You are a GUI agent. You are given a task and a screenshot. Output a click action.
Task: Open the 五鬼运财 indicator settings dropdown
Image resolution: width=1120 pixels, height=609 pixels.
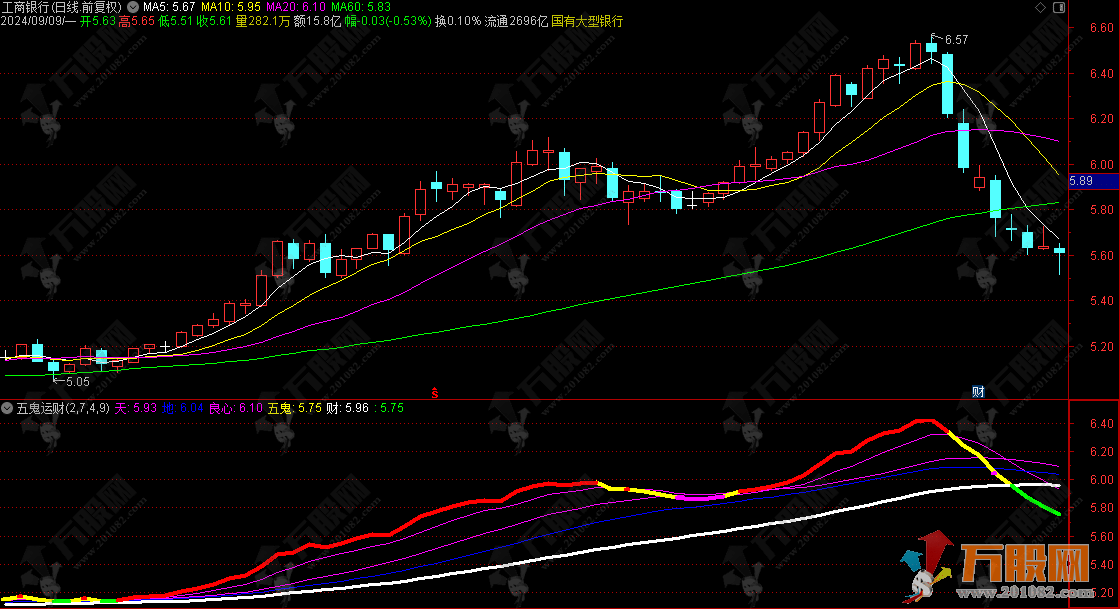pyautogui.click(x=7, y=408)
